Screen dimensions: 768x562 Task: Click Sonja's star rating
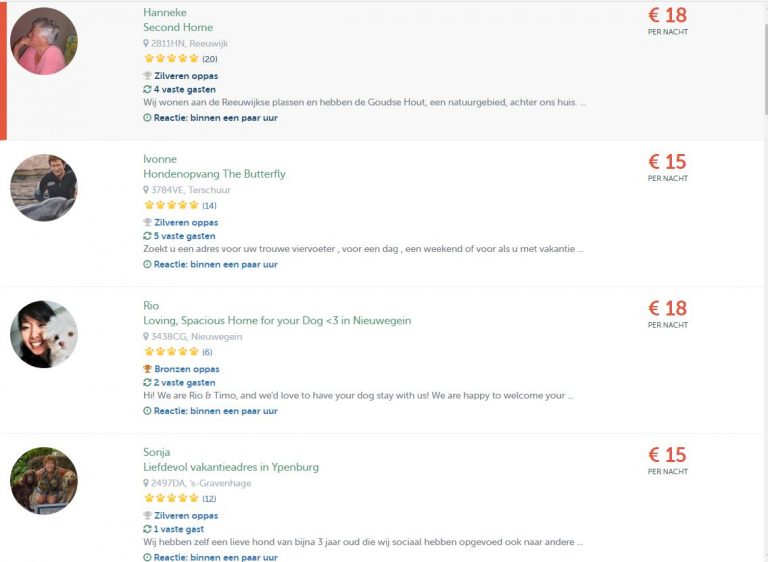click(x=171, y=498)
